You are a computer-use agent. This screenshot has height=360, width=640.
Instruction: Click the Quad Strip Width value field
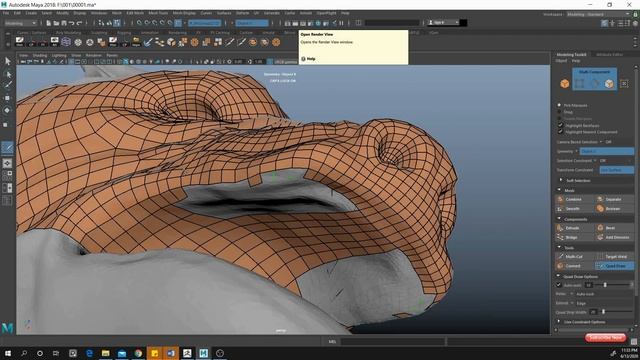coord(593,312)
